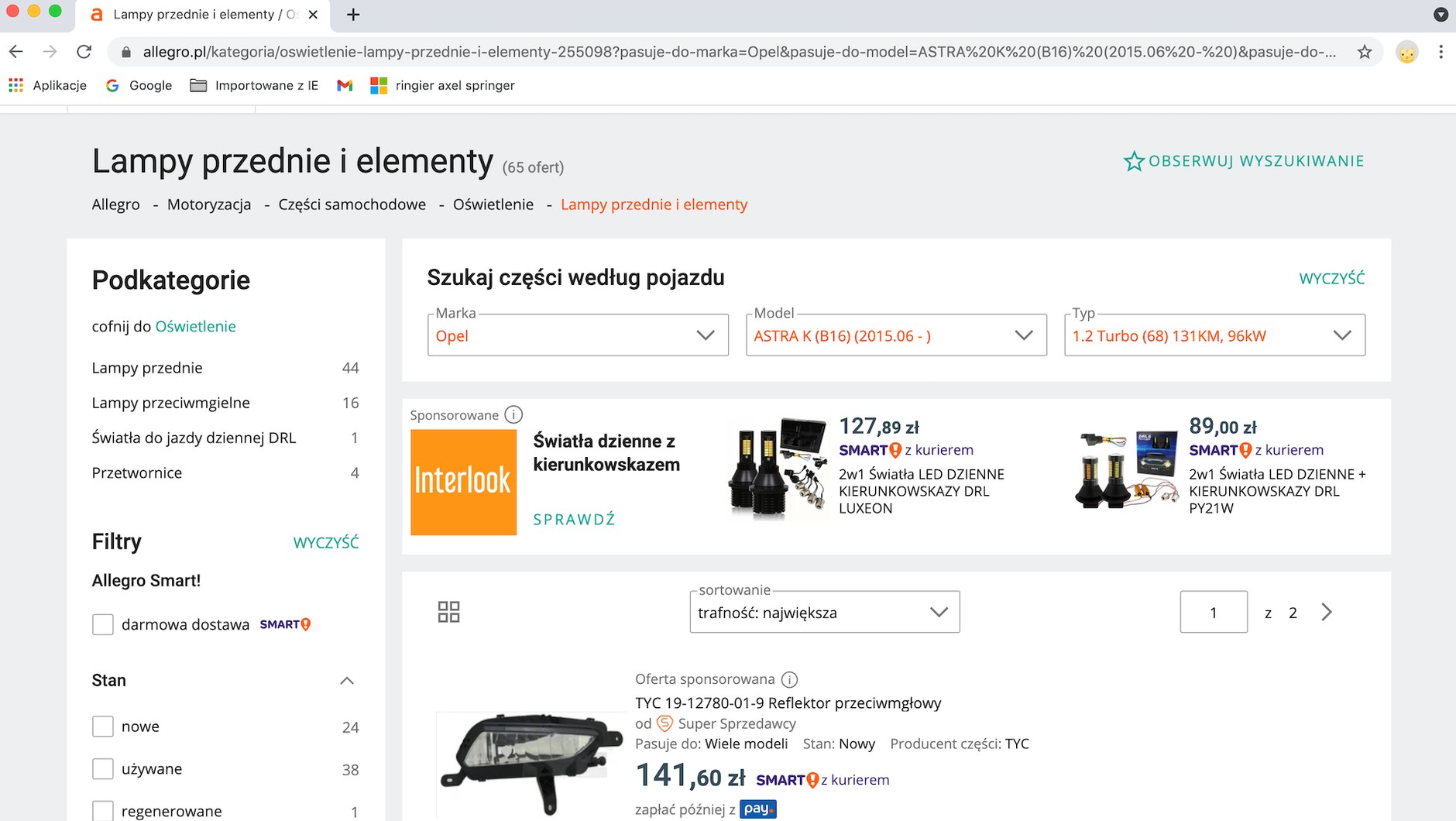Open the Google bookmark
The width and height of the screenshot is (1456, 821).
tap(139, 85)
